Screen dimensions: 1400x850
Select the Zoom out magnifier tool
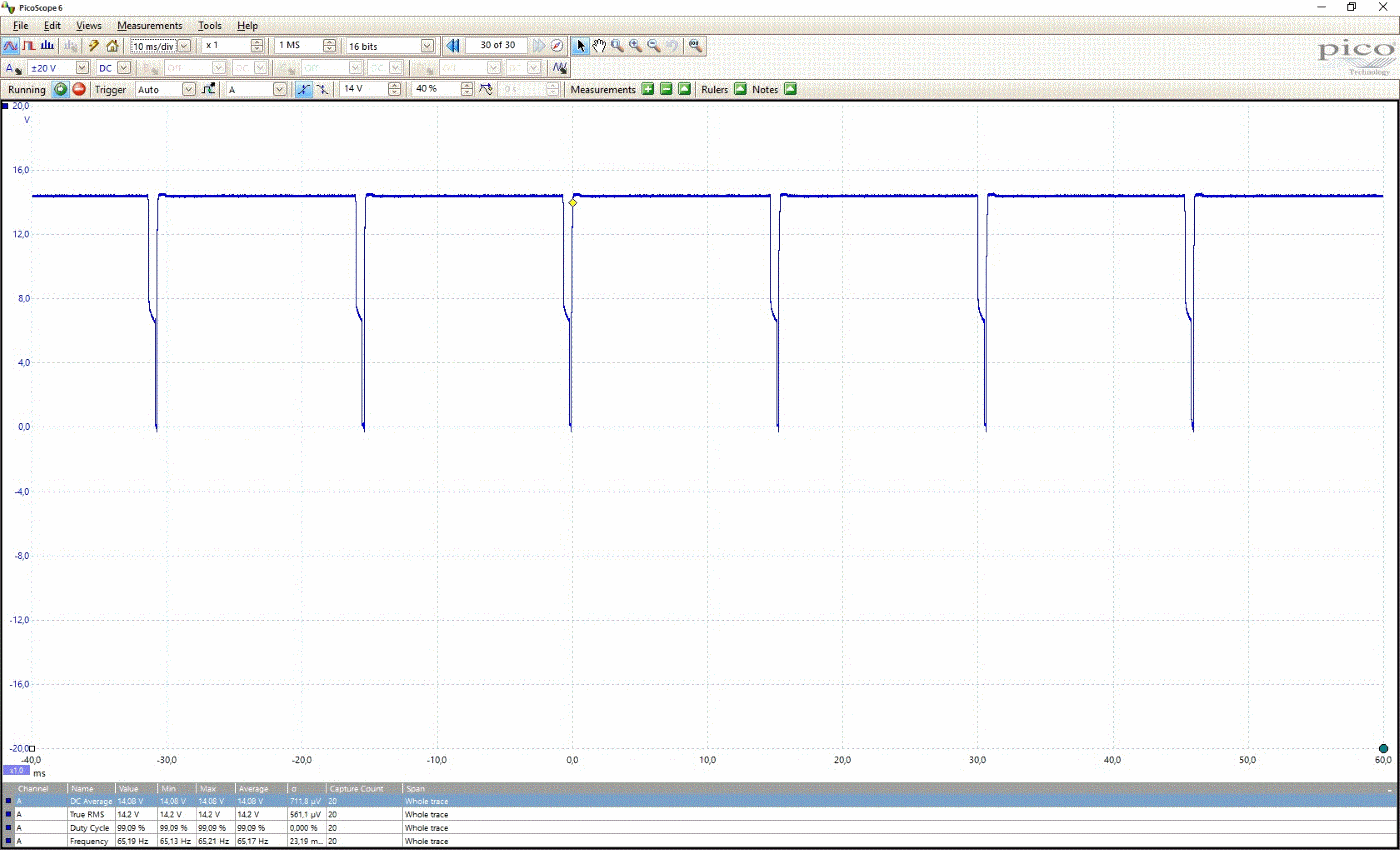click(x=653, y=45)
